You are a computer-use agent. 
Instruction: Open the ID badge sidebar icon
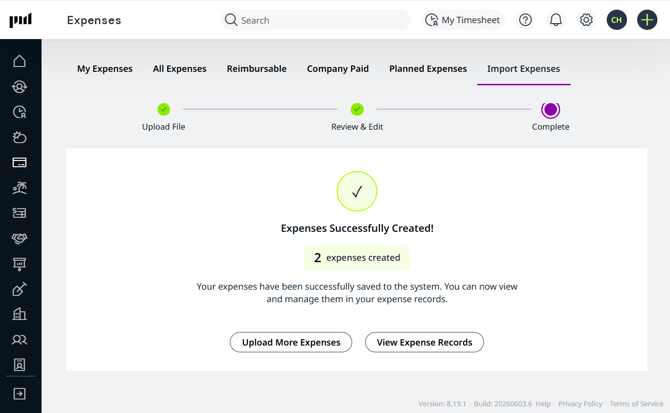(19, 365)
